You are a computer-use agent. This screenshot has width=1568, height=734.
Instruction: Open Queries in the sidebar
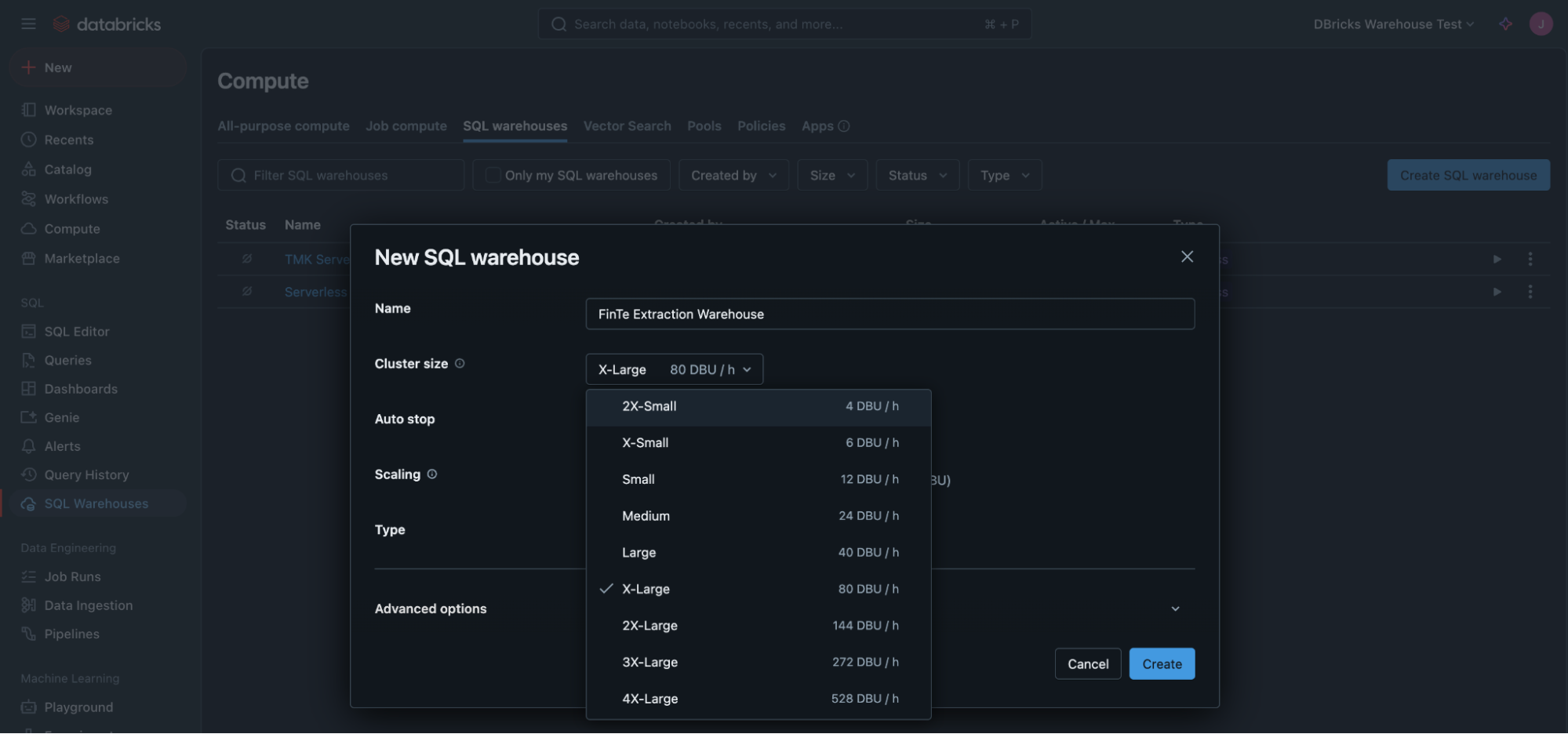pos(97,361)
